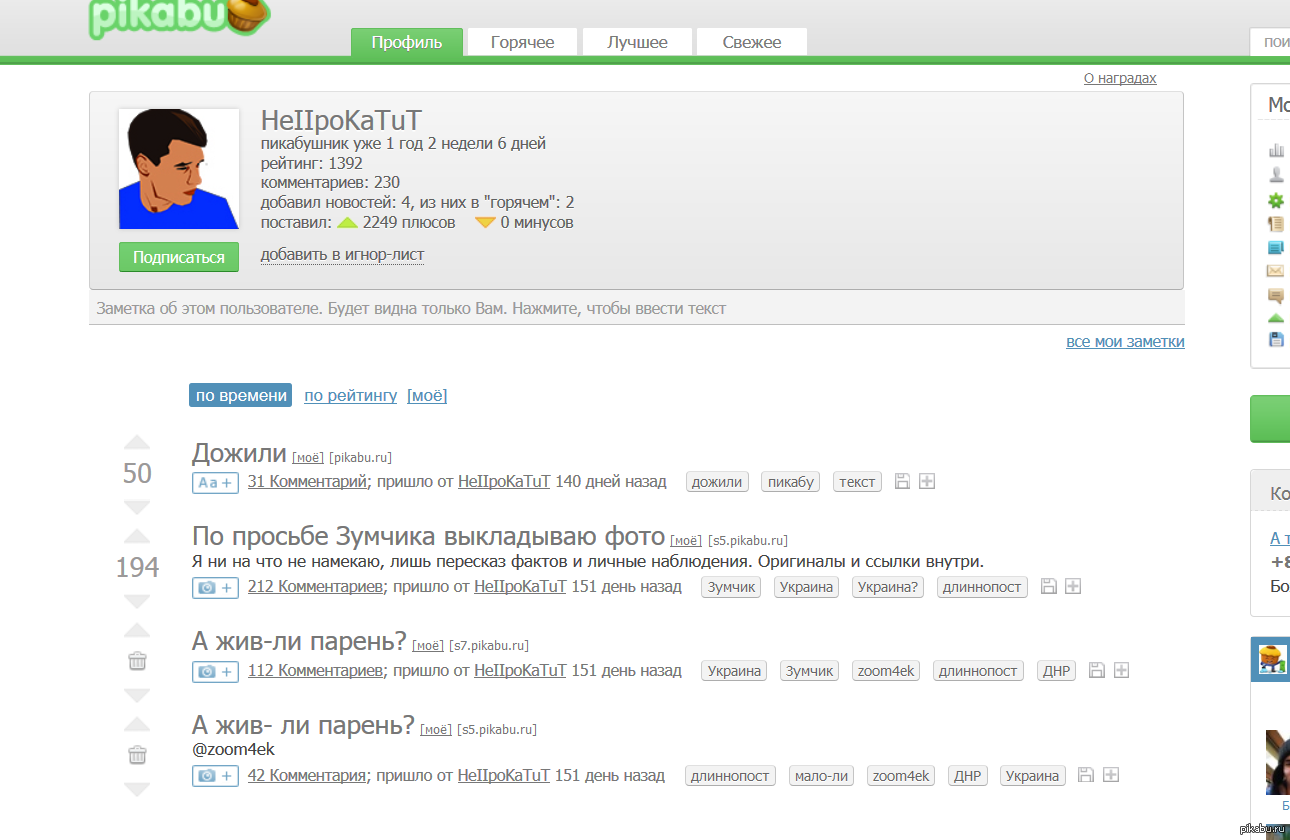The height and width of the screenshot is (840, 1290).
Task: Click the дожили tag
Action: click(x=717, y=482)
